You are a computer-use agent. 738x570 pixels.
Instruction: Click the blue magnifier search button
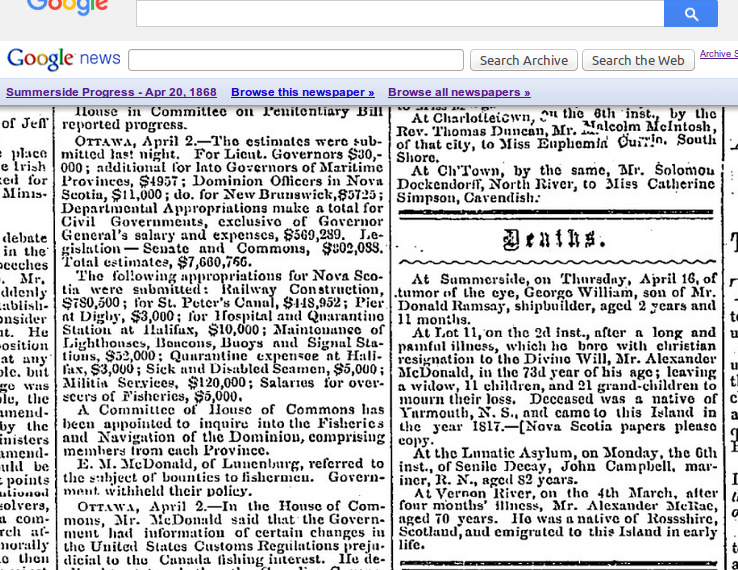click(690, 13)
